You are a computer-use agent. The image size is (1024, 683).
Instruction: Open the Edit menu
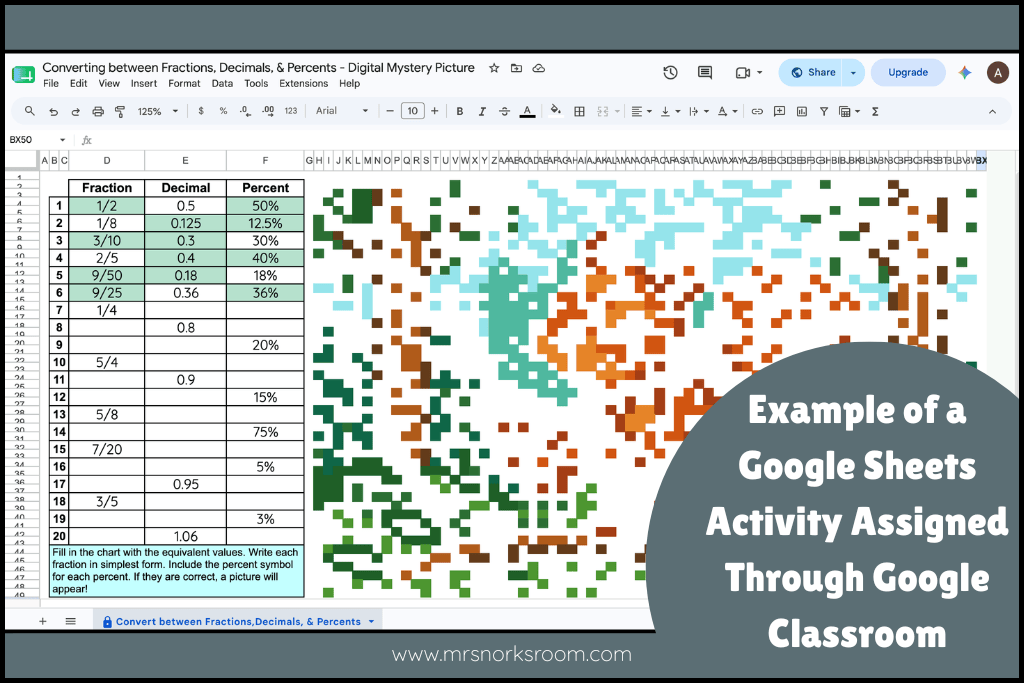click(78, 84)
